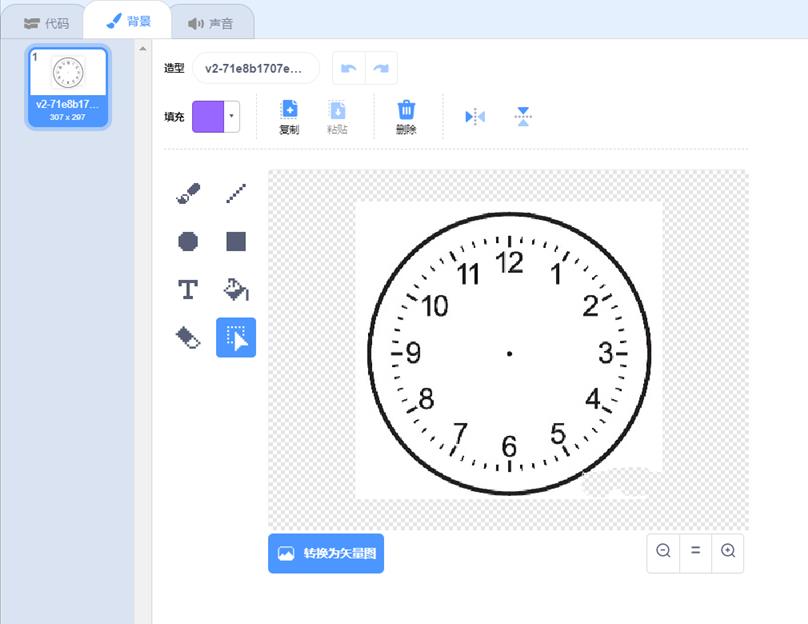Select the Brush tool
Image resolution: width=808 pixels, height=624 pixels.
[x=189, y=193]
